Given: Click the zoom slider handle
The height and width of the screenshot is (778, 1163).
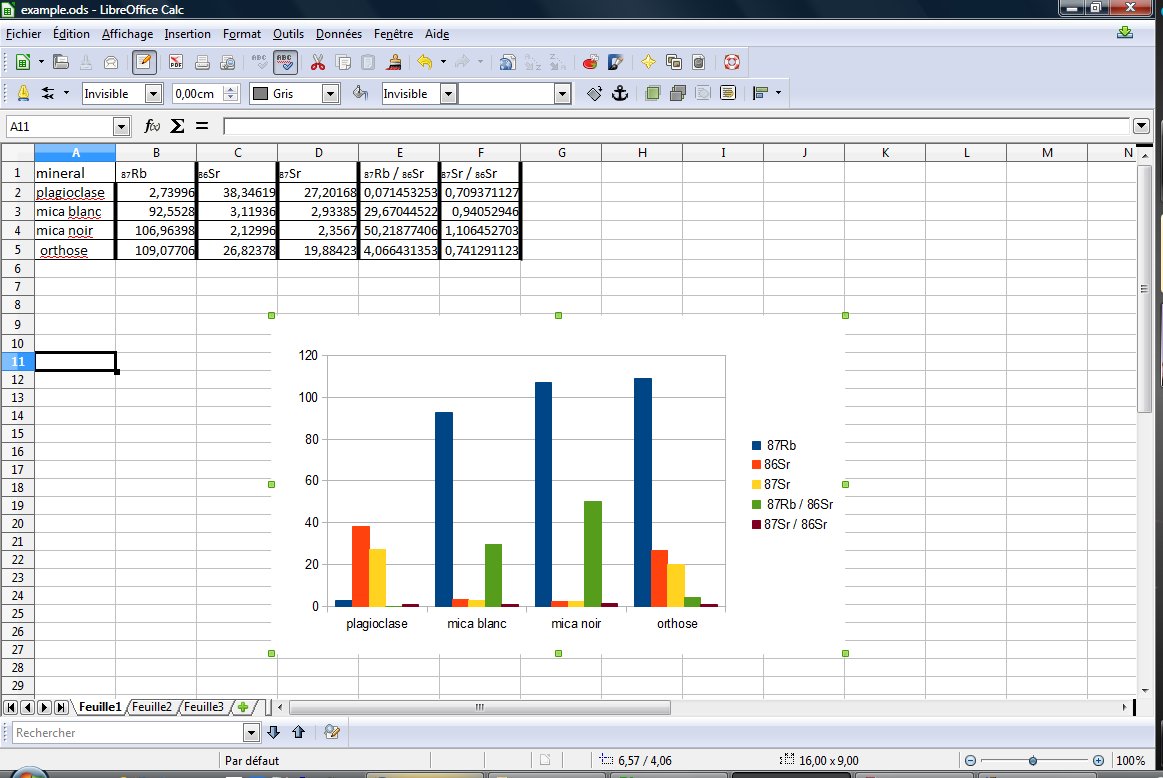Looking at the screenshot, I should (x=1032, y=760).
